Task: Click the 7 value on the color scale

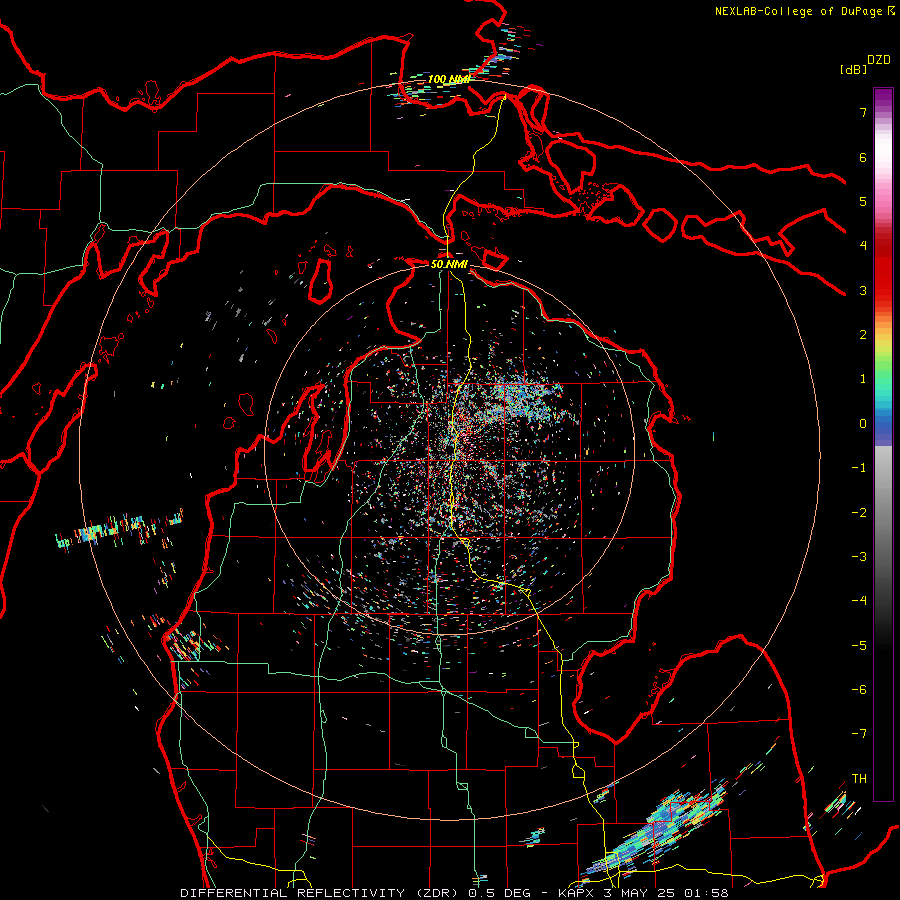Action: click(x=863, y=112)
